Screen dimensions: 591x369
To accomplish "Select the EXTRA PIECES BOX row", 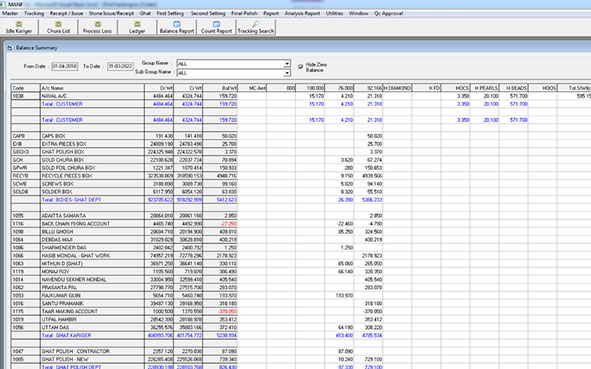I will coord(64,144).
